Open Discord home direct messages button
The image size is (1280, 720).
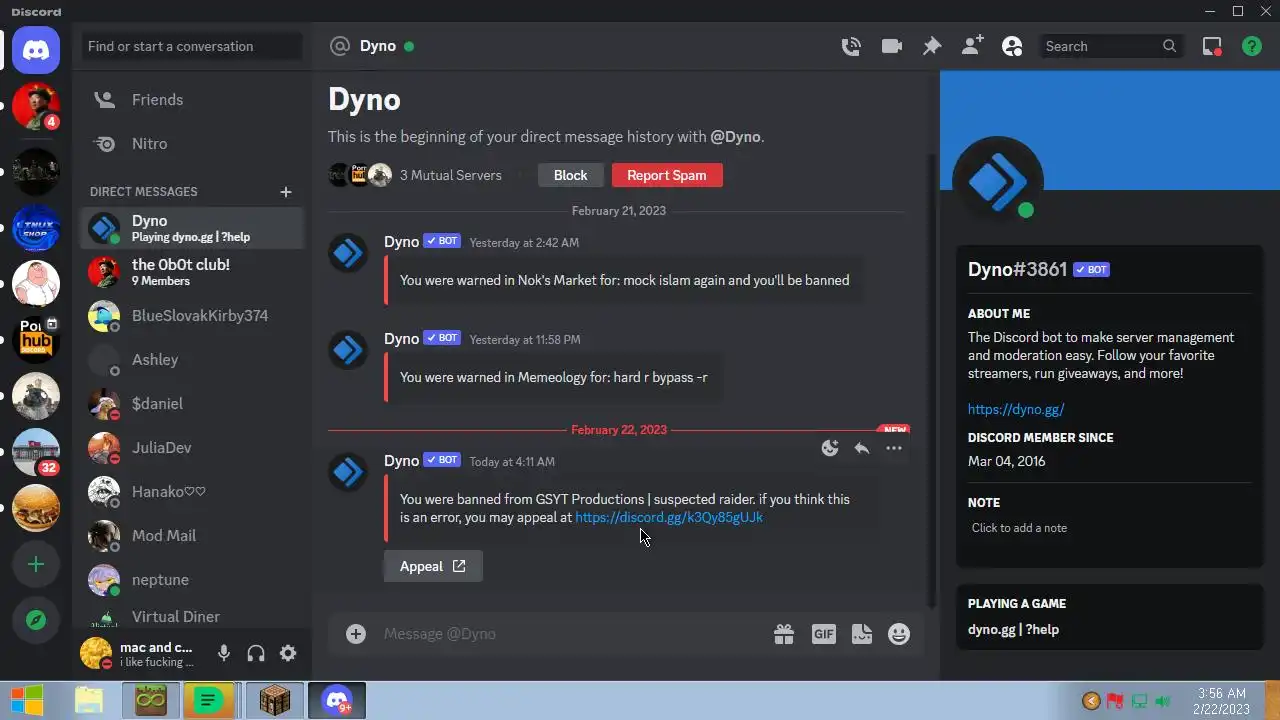(36, 48)
